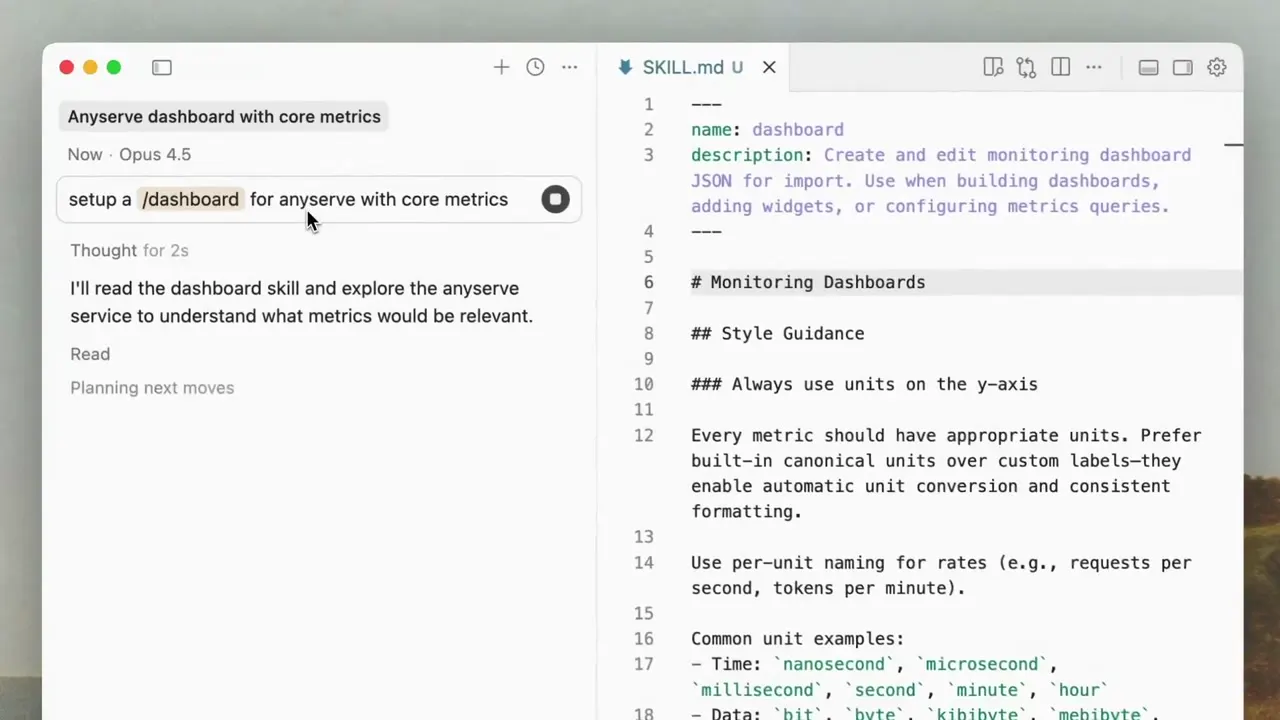The width and height of the screenshot is (1280, 720).
Task: Click the SKILL.md file type icon
Action: click(625, 67)
